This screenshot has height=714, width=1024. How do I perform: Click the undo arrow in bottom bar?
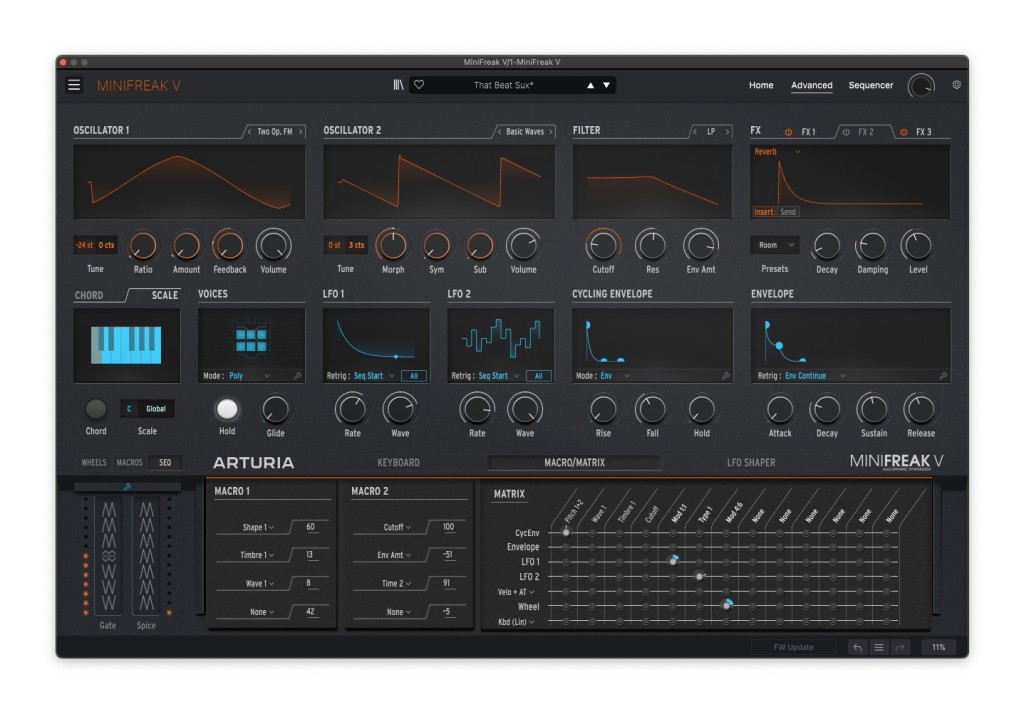point(857,647)
